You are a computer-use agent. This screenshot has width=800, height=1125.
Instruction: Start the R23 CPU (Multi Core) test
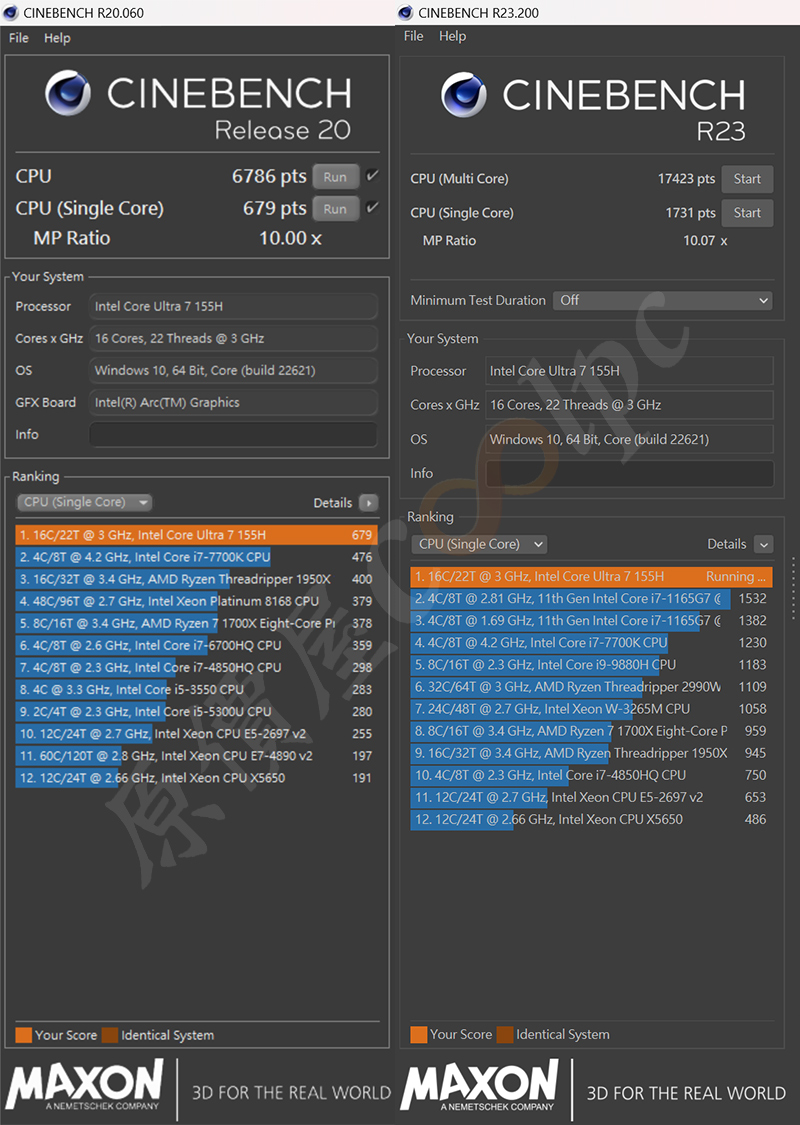pyautogui.click(x=747, y=179)
